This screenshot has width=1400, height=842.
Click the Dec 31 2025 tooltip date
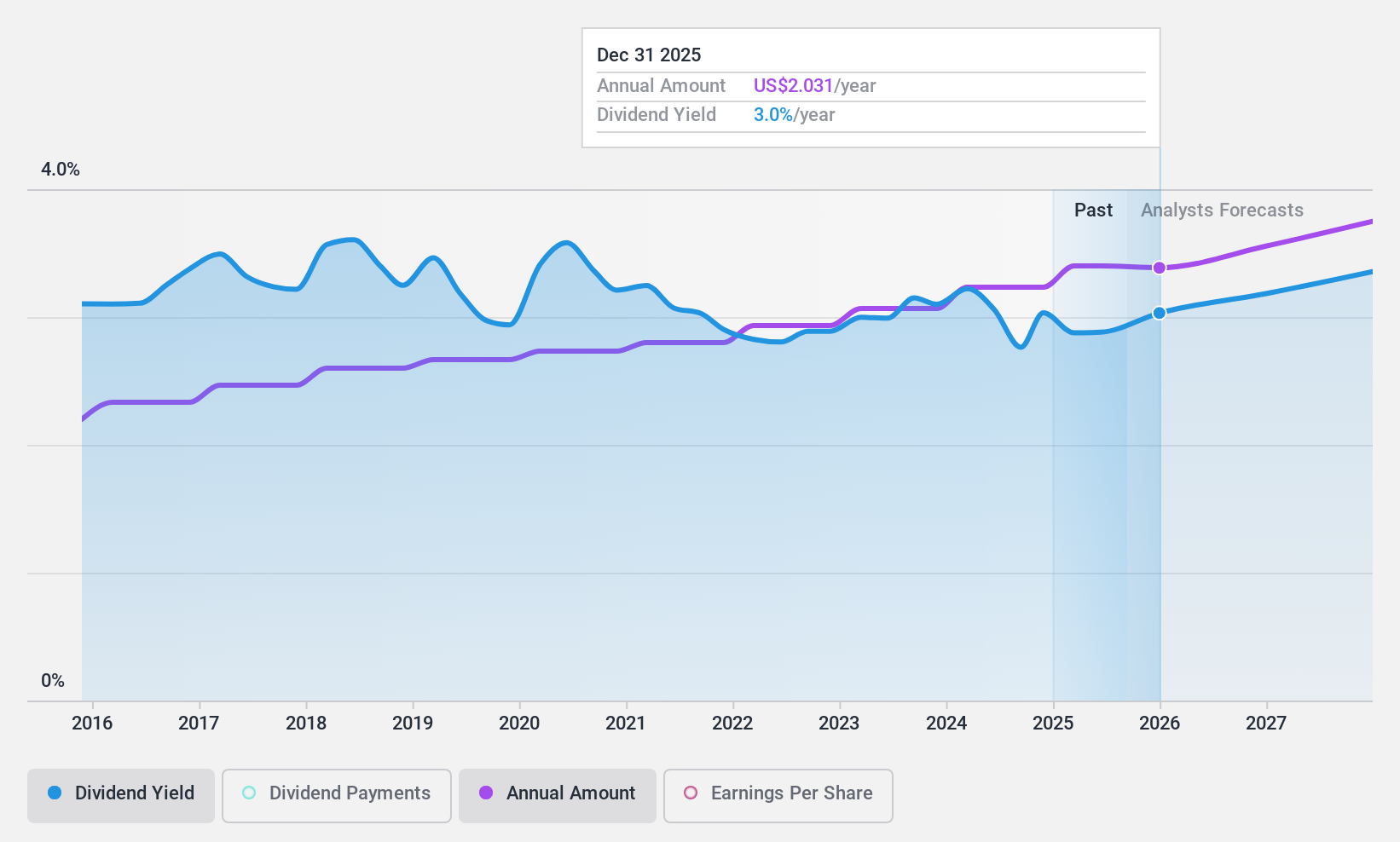(649, 55)
